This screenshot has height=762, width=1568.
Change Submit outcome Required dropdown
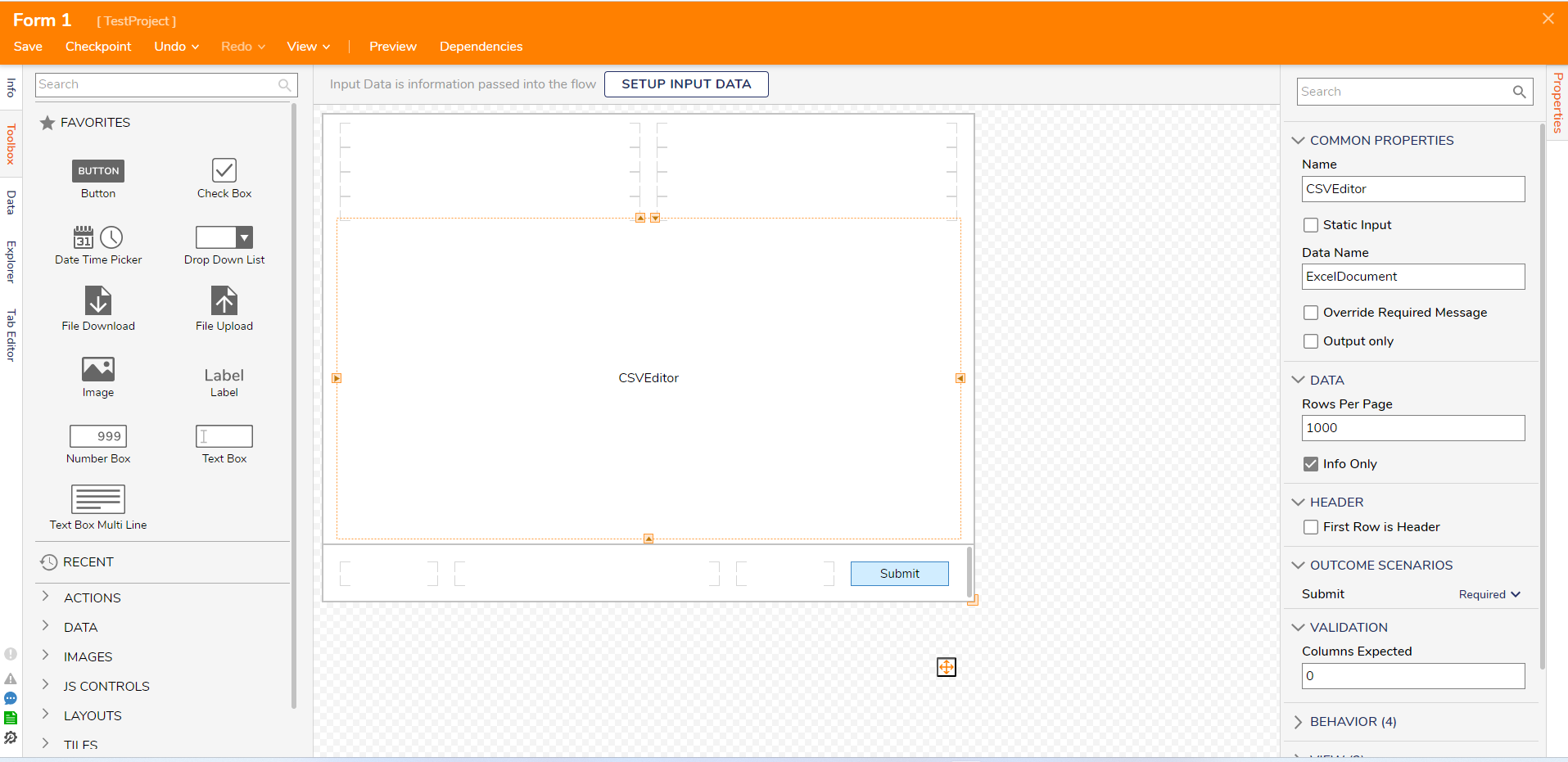pyautogui.click(x=1489, y=595)
